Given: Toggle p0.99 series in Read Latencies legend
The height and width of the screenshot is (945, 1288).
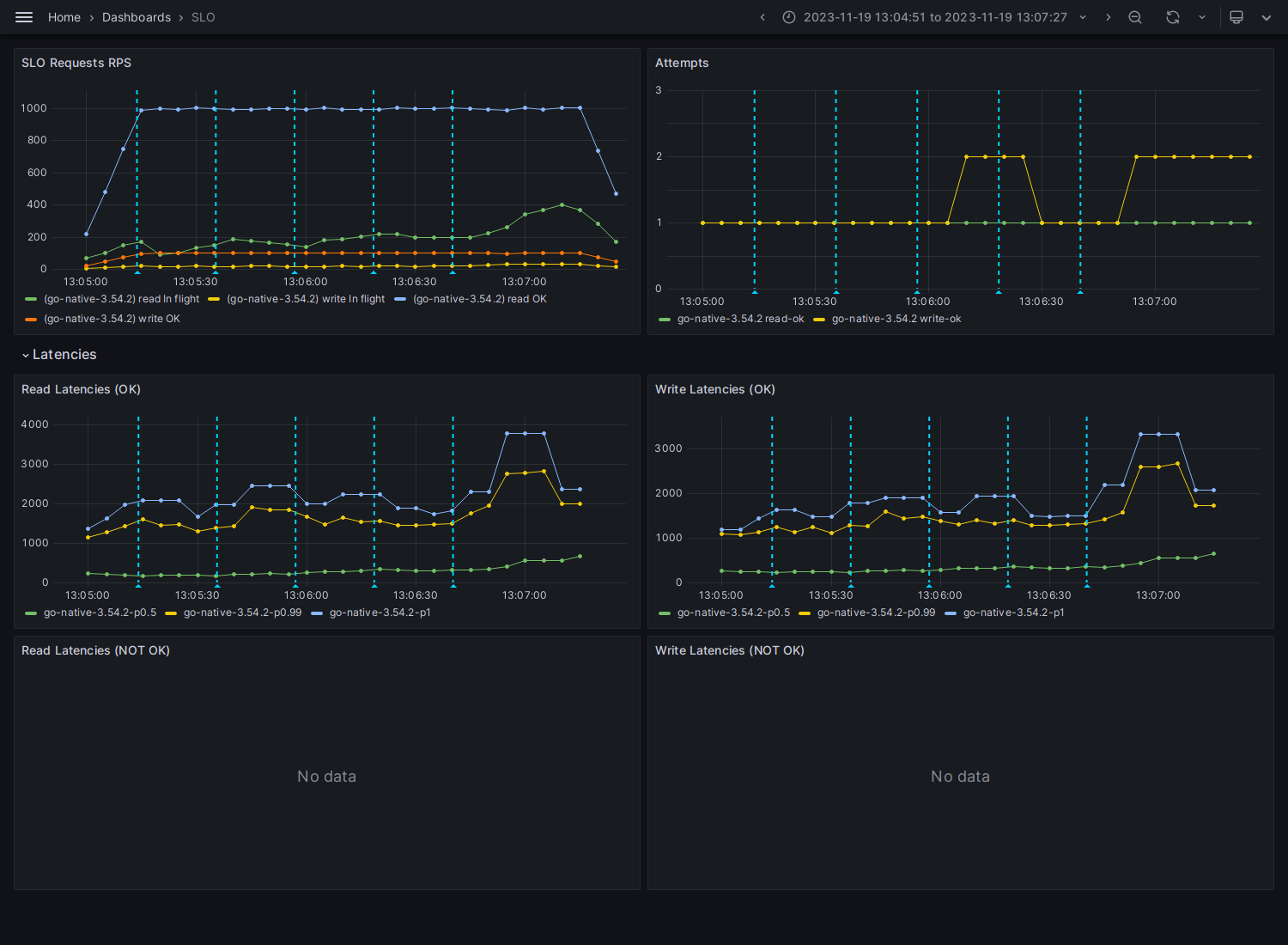Looking at the screenshot, I should [x=242, y=613].
